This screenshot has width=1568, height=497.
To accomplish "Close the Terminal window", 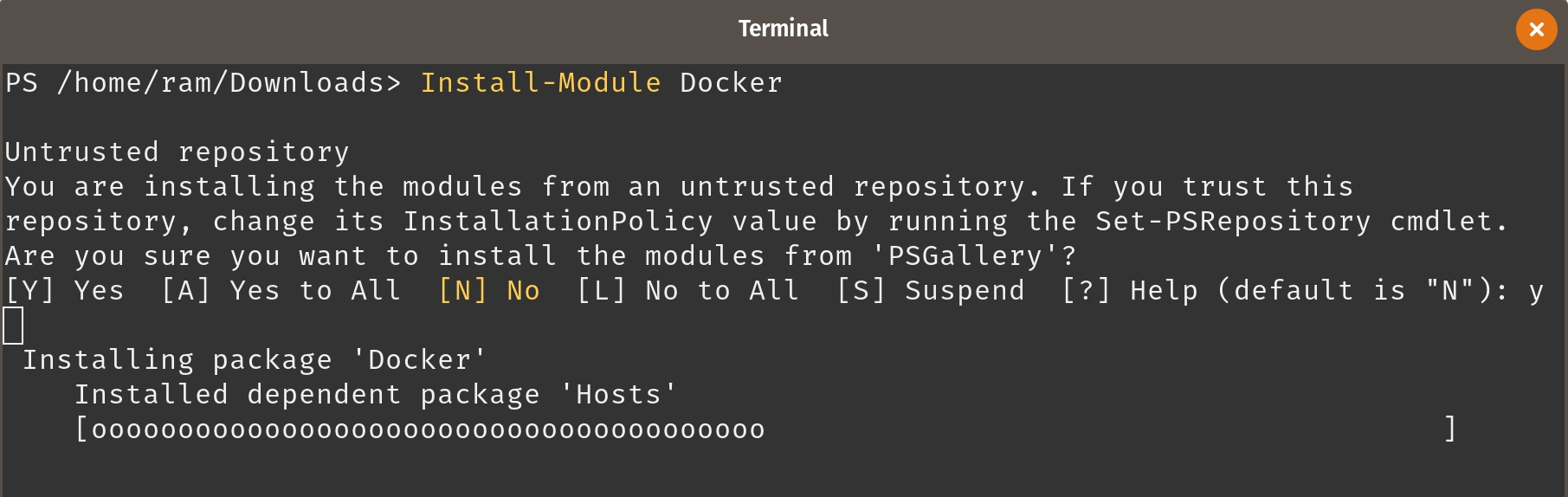I will coord(1536,29).
